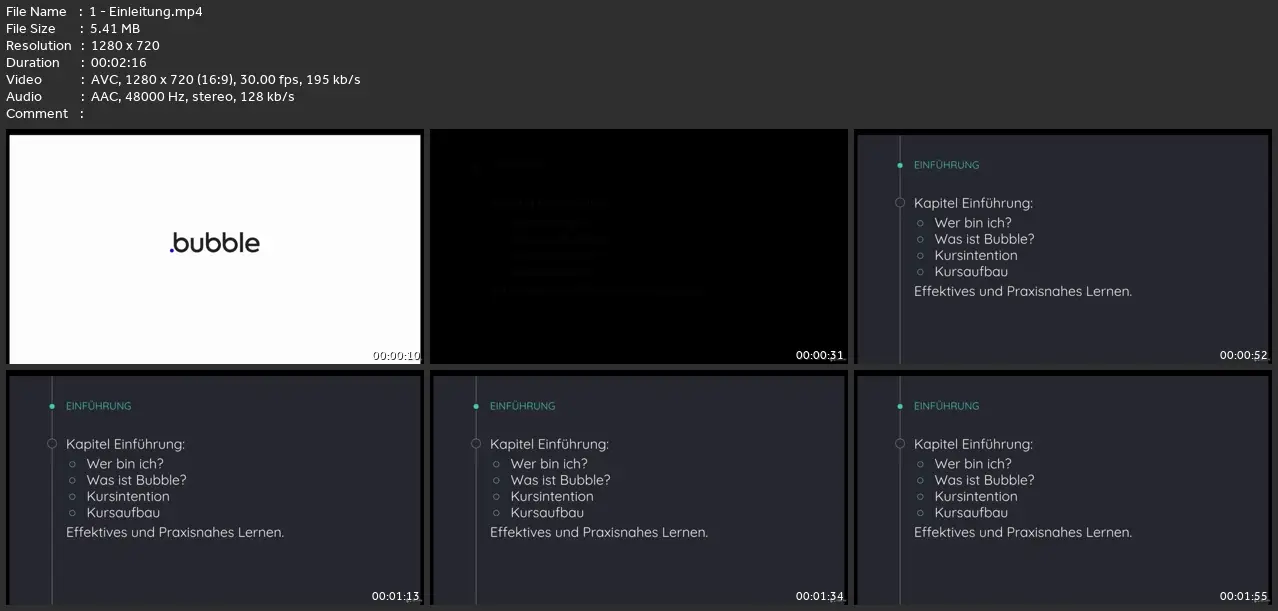Click Kursintention in the 00:01:55 frame
This screenshot has height=611, width=1278.
coord(976,496)
